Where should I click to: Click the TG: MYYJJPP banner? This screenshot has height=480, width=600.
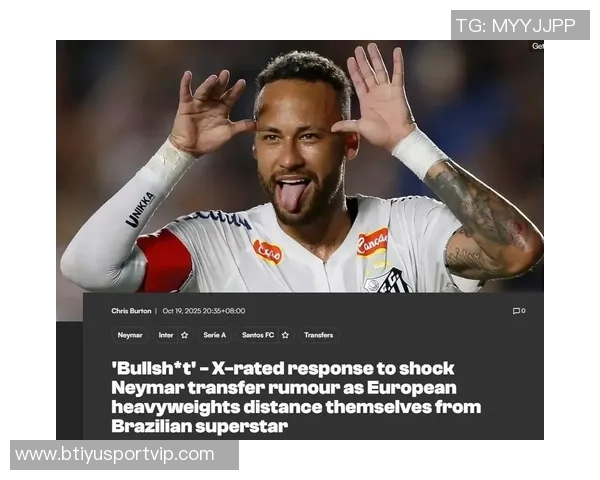(520, 25)
